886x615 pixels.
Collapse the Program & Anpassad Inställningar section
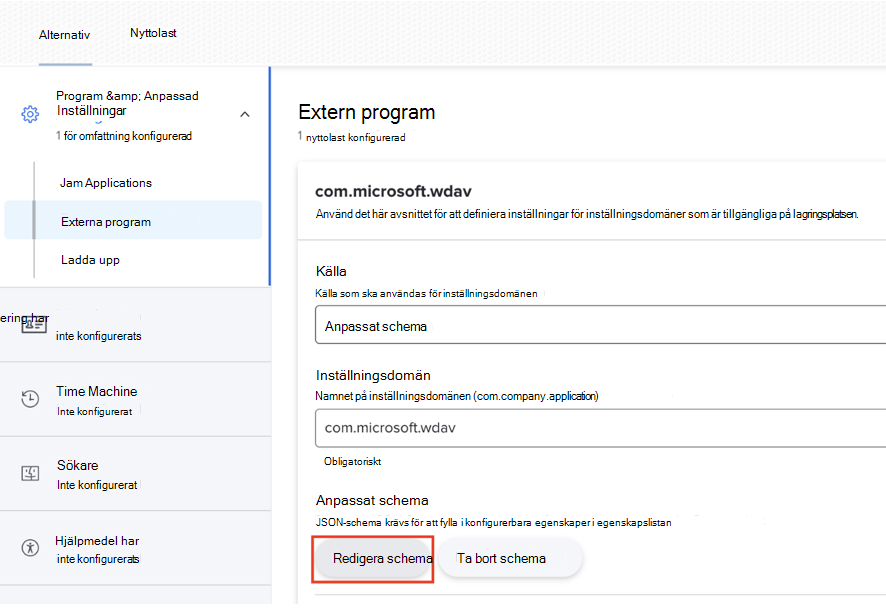pos(245,114)
